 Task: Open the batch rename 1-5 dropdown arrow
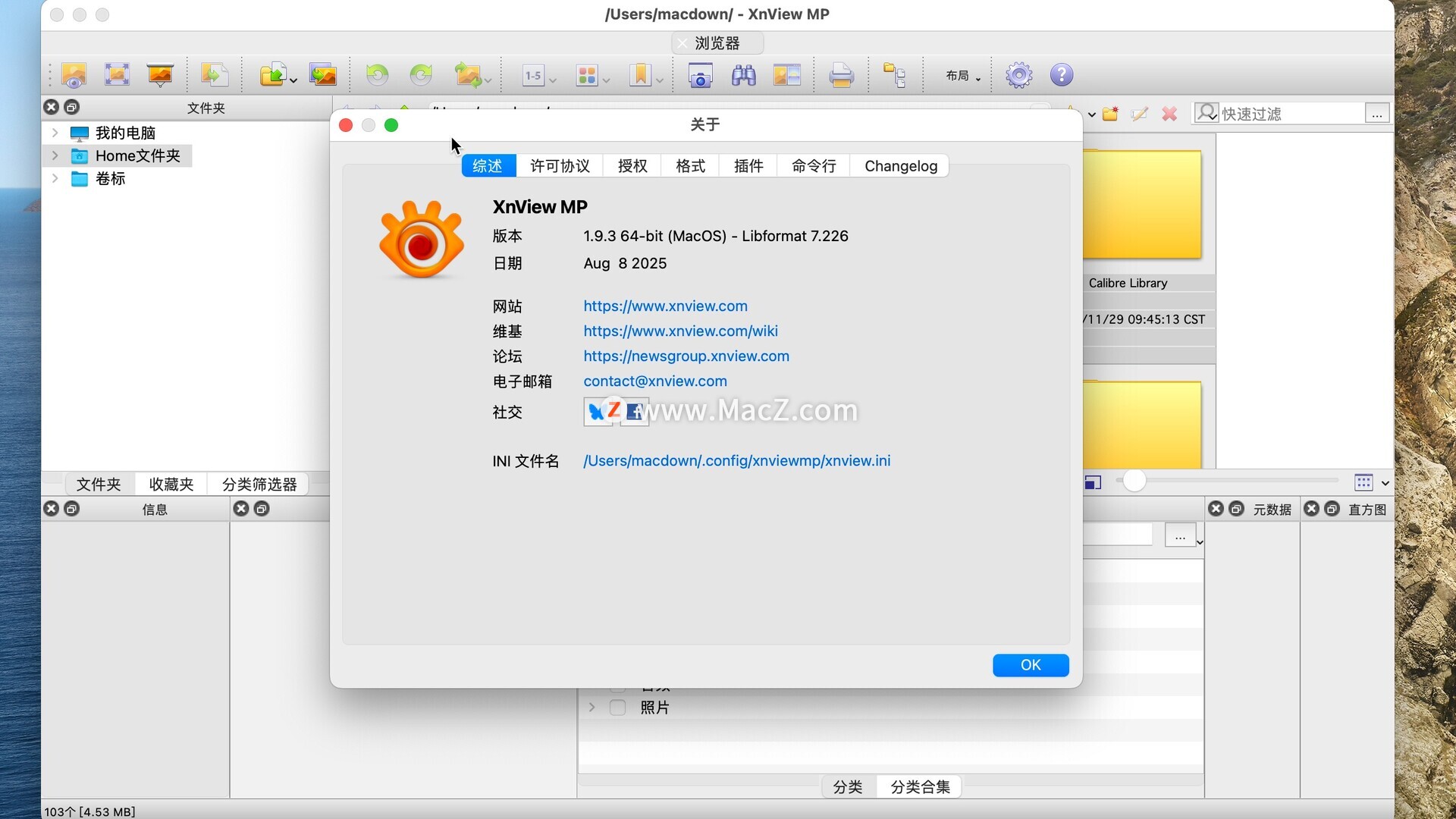553,80
